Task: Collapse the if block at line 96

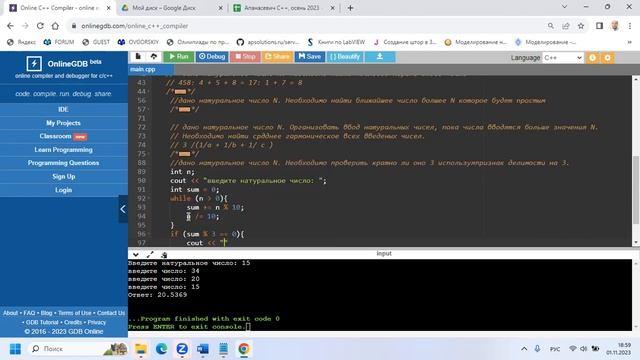Action: 149,234
